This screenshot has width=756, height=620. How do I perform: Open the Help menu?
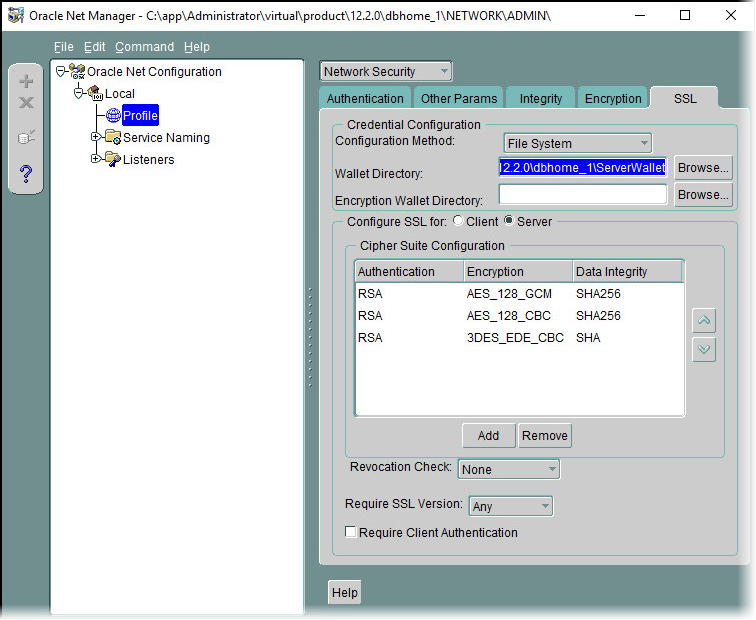tap(197, 47)
